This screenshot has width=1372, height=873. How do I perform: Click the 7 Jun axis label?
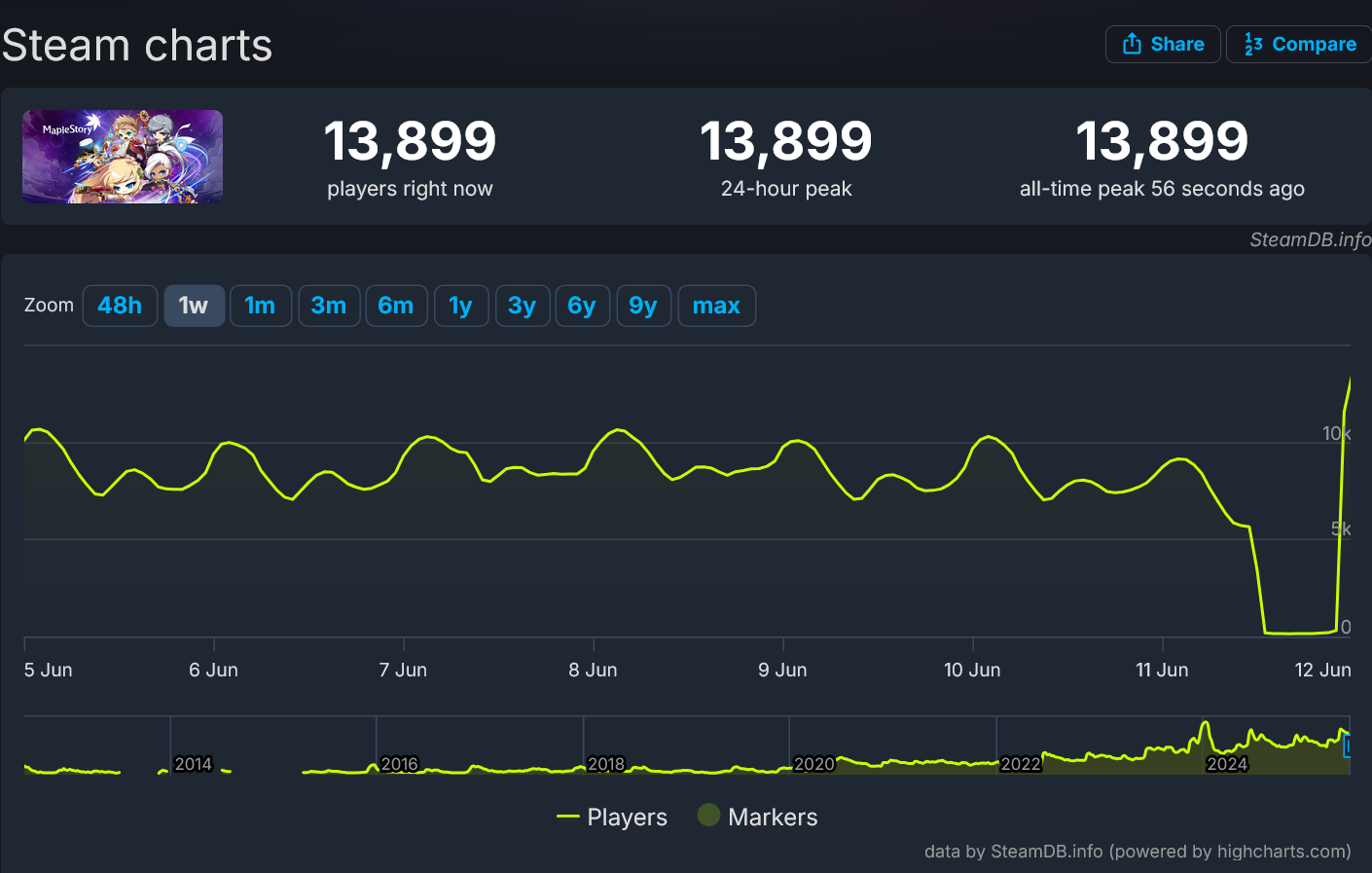click(403, 670)
